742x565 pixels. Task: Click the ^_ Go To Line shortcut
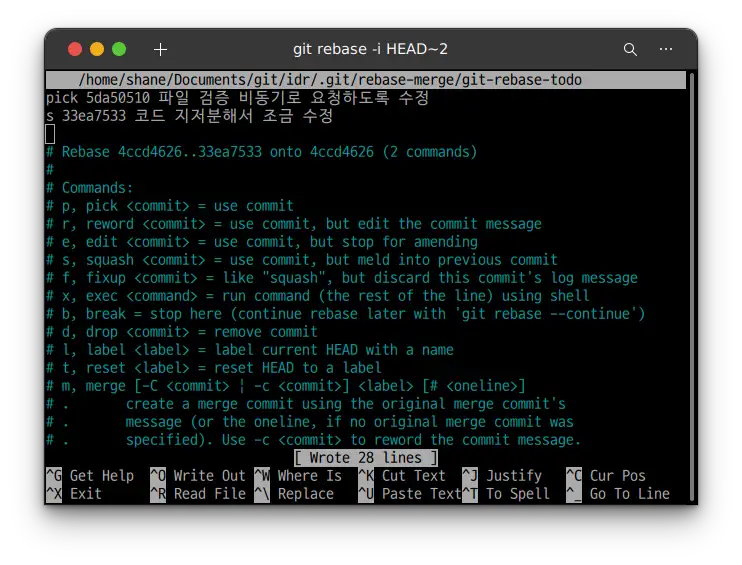point(618,494)
